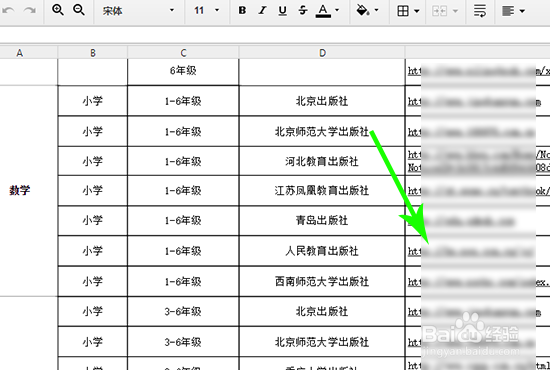Select the 河北教育出版社 cell
The image size is (550, 370).
[x=322, y=161]
